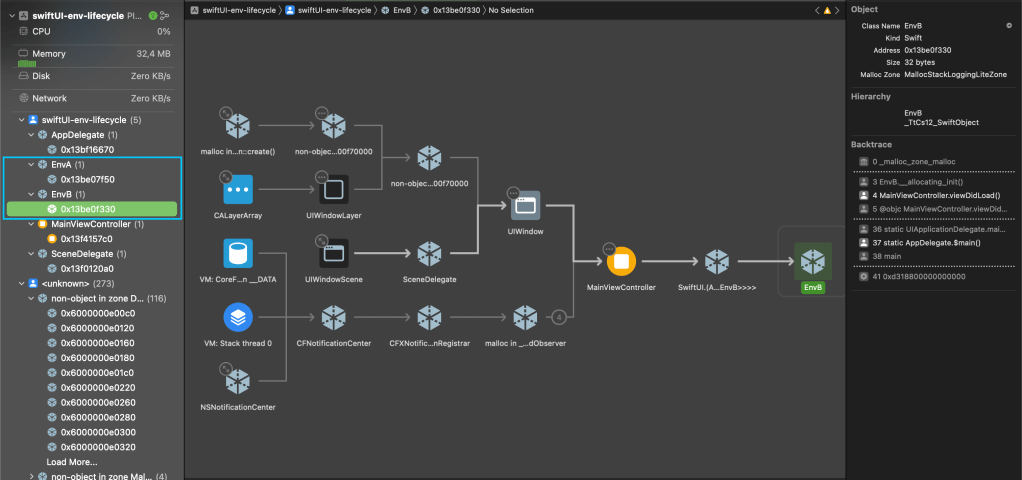
Task: Click the issue warning triangle icon
Action: click(x=826, y=10)
